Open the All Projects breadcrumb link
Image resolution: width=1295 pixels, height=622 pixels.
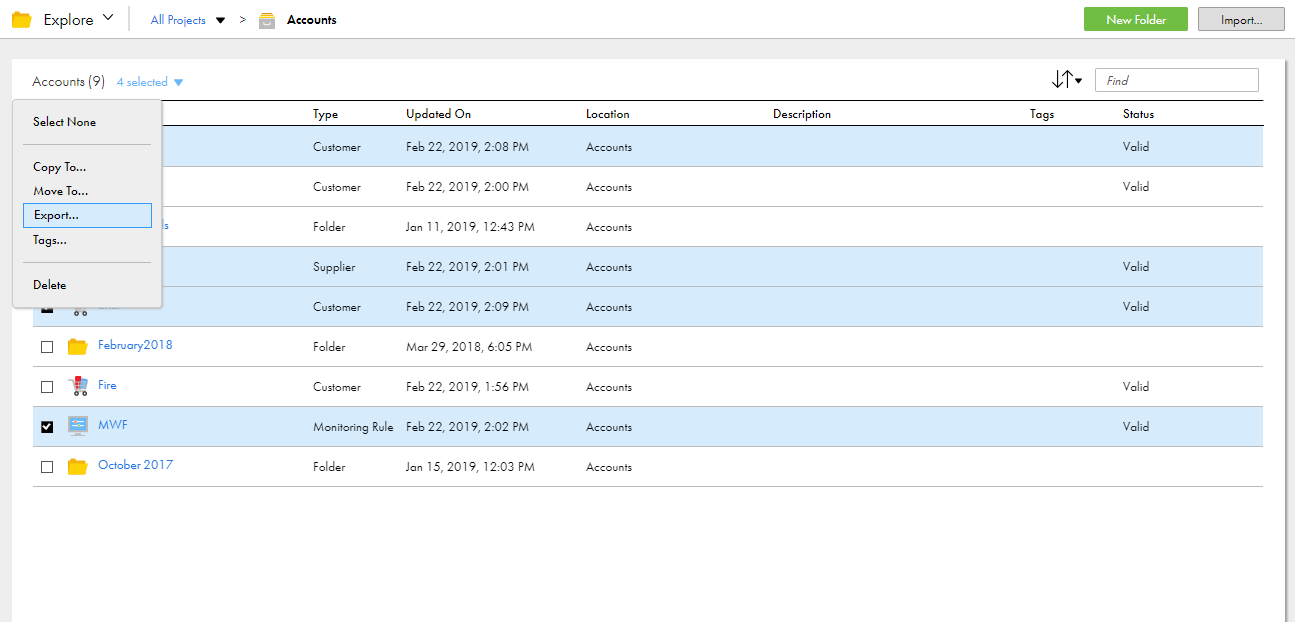coord(178,20)
